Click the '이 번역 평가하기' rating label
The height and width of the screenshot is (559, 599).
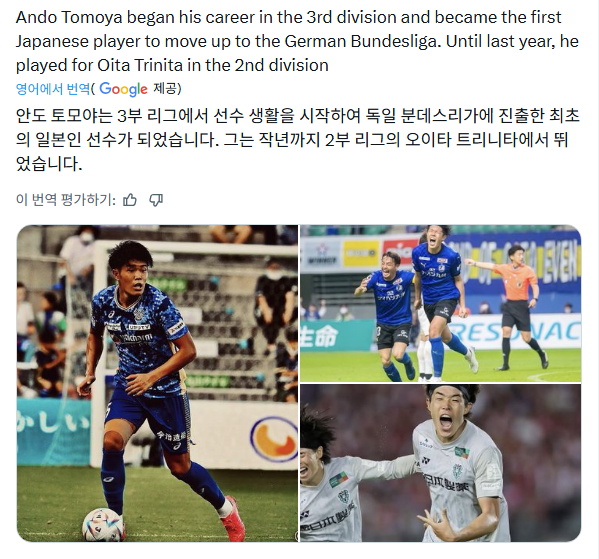coord(66,199)
